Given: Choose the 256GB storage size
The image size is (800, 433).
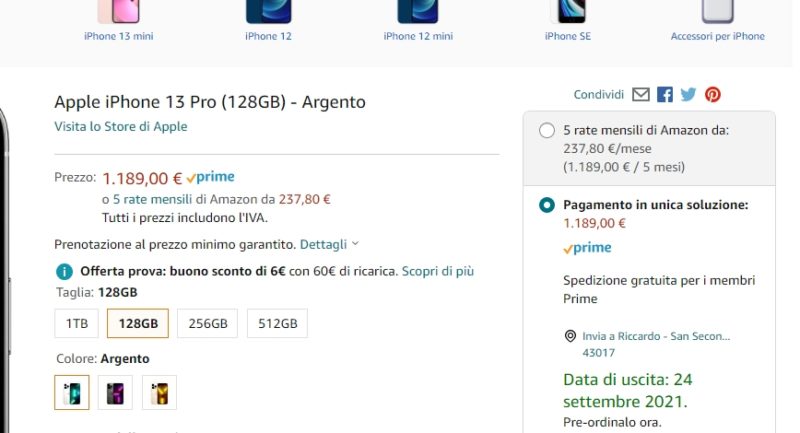Looking at the screenshot, I should pyautogui.click(x=208, y=324).
